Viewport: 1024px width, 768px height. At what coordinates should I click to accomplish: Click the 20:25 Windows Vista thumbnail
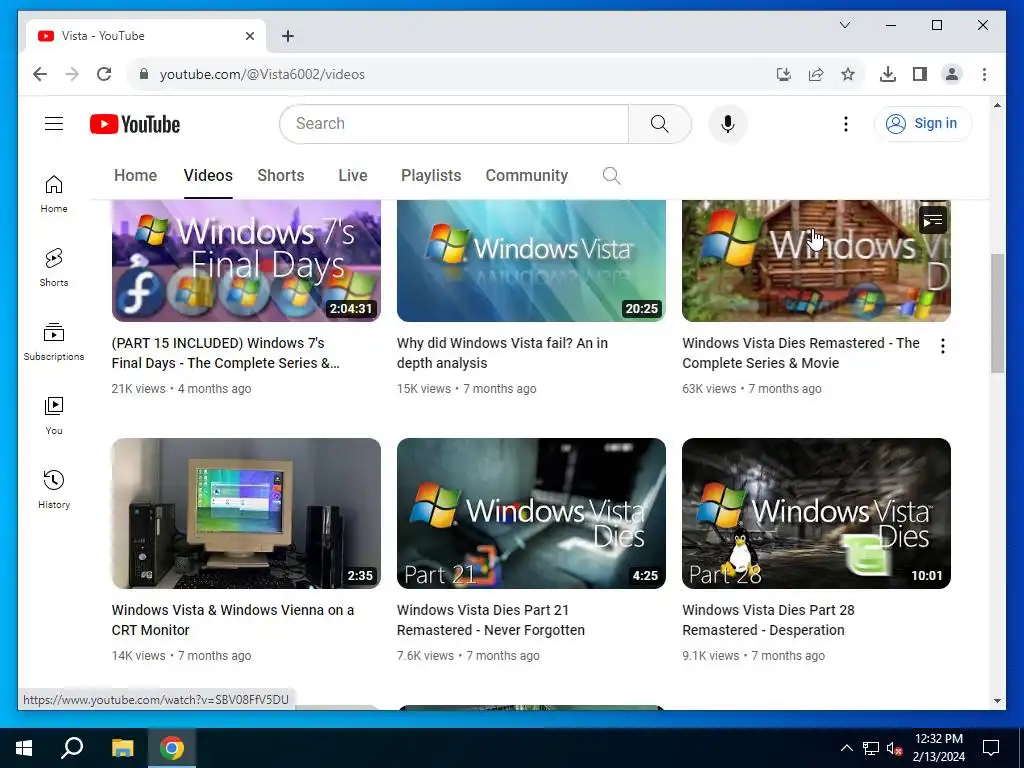pos(531,261)
